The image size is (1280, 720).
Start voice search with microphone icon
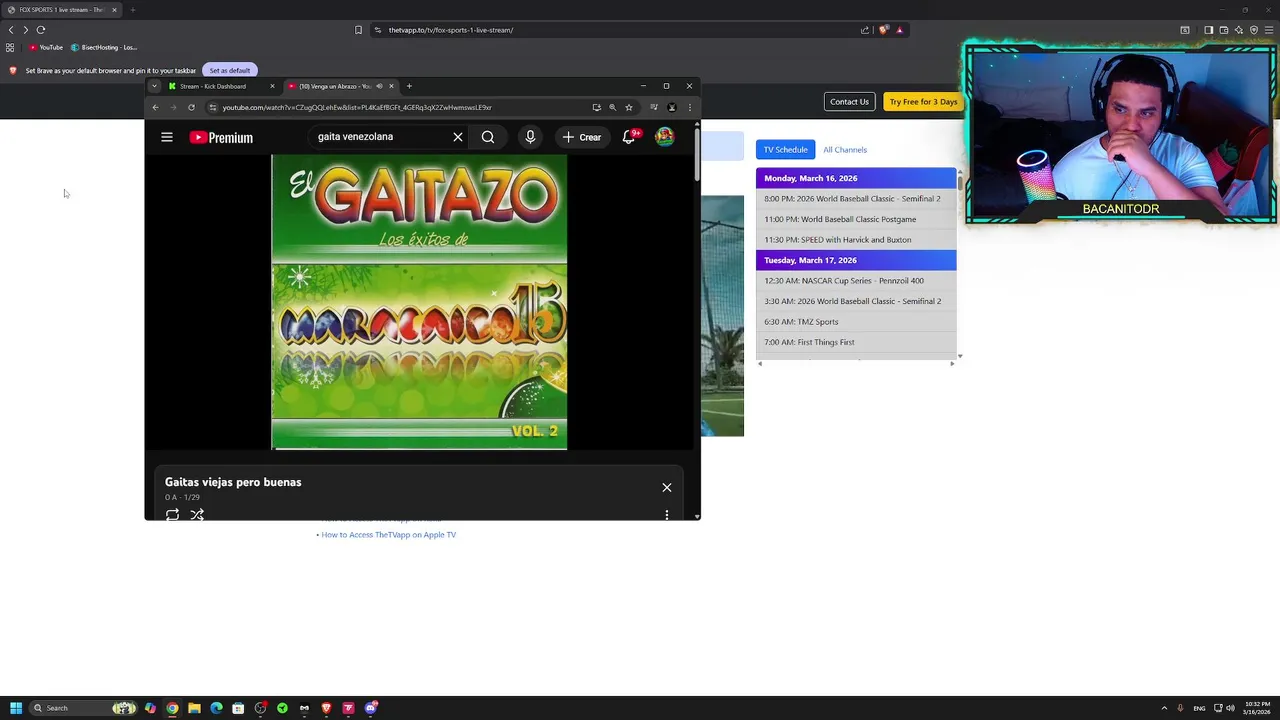tap(530, 137)
